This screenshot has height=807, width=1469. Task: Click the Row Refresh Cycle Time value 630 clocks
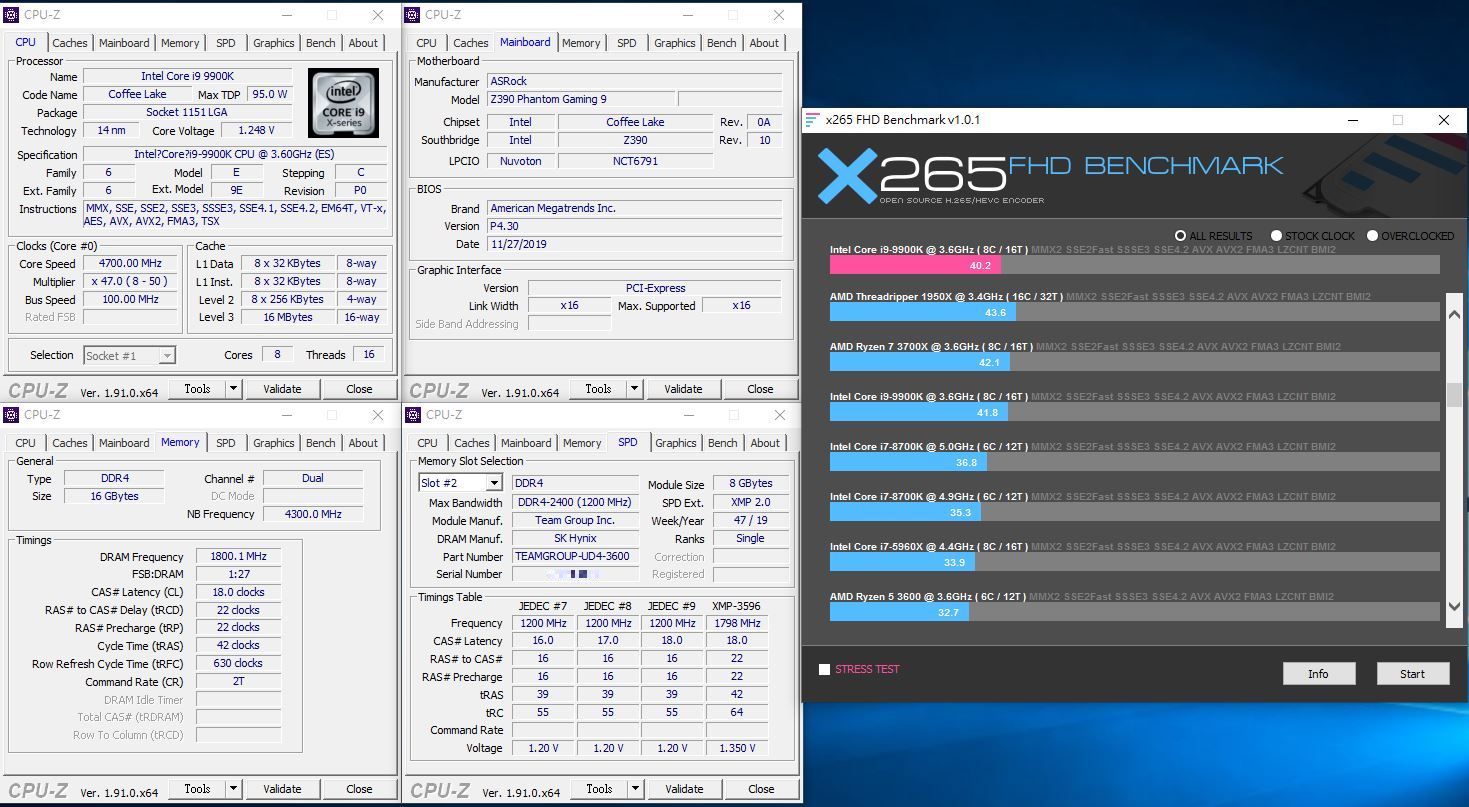tap(239, 663)
